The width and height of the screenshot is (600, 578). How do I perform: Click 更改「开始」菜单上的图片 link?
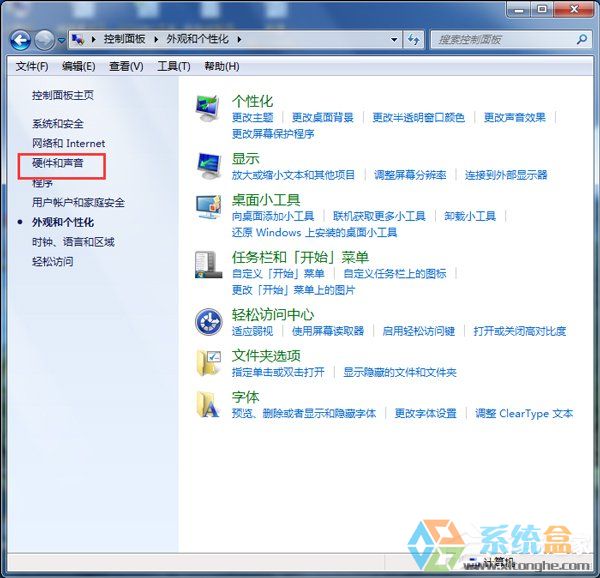click(293, 290)
